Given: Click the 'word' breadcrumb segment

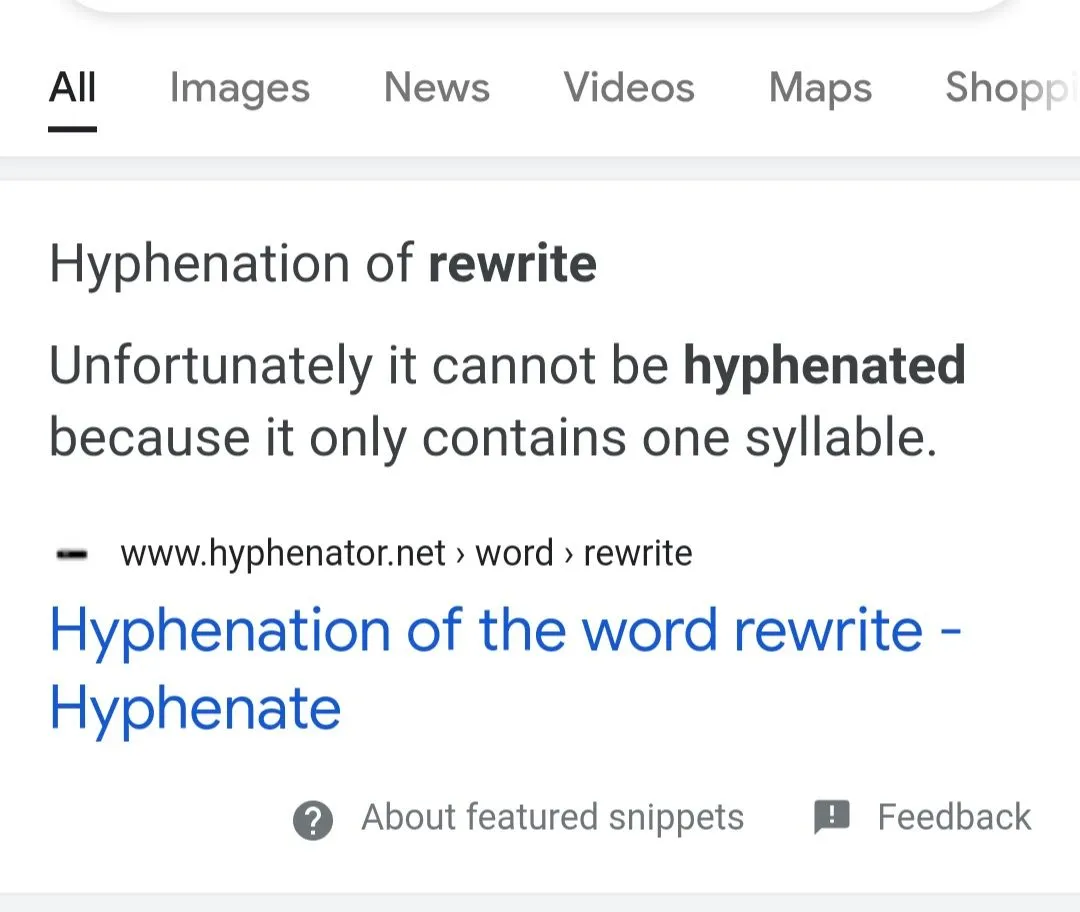Looking at the screenshot, I should (x=514, y=553).
